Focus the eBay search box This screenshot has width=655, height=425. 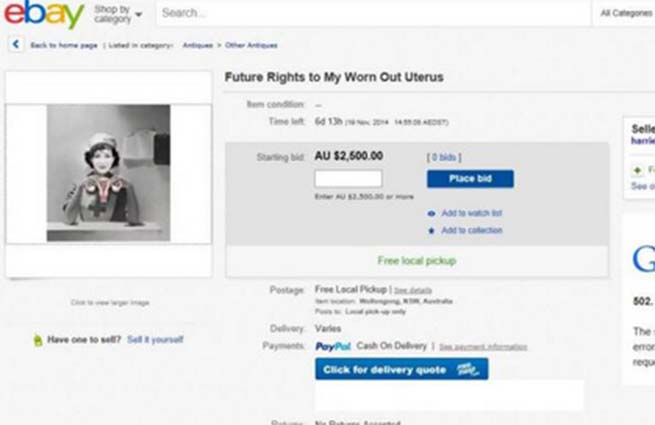click(x=370, y=14)
